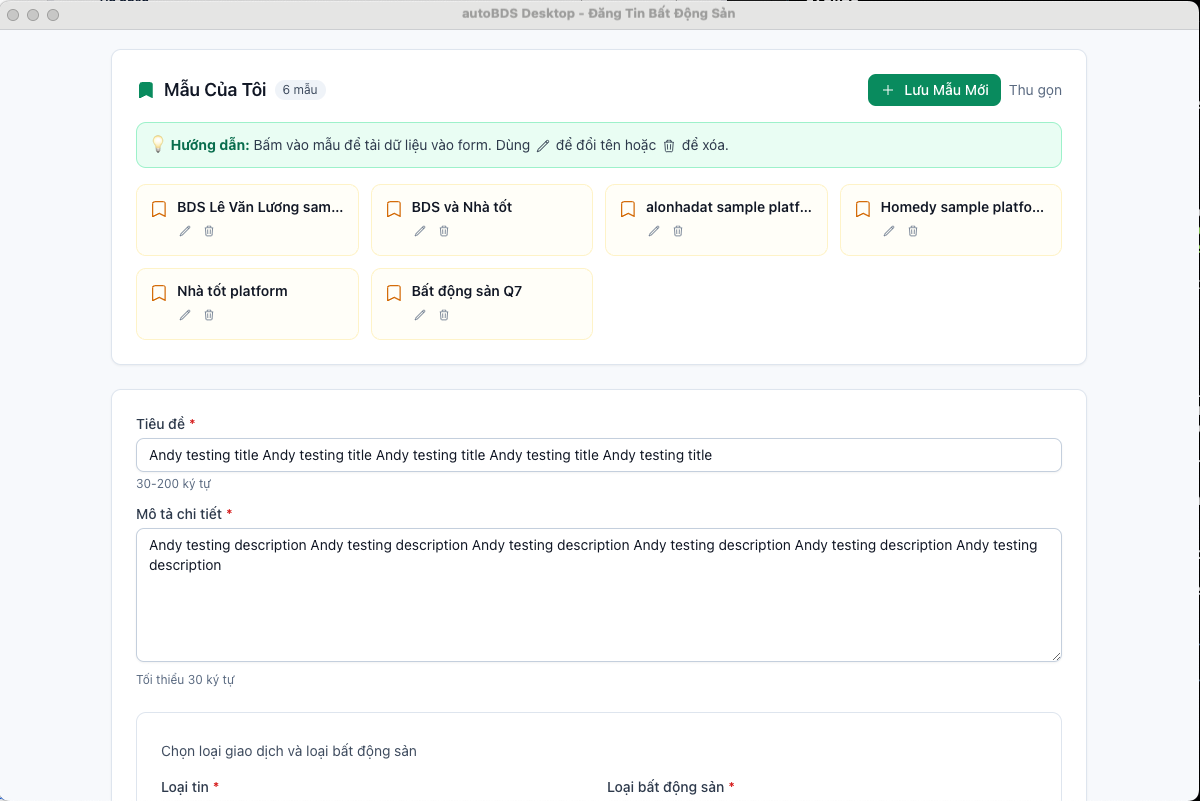Load the Nhà tốt platform template
The height and width of the screenshot is (801, 1200).
(247, 304)
